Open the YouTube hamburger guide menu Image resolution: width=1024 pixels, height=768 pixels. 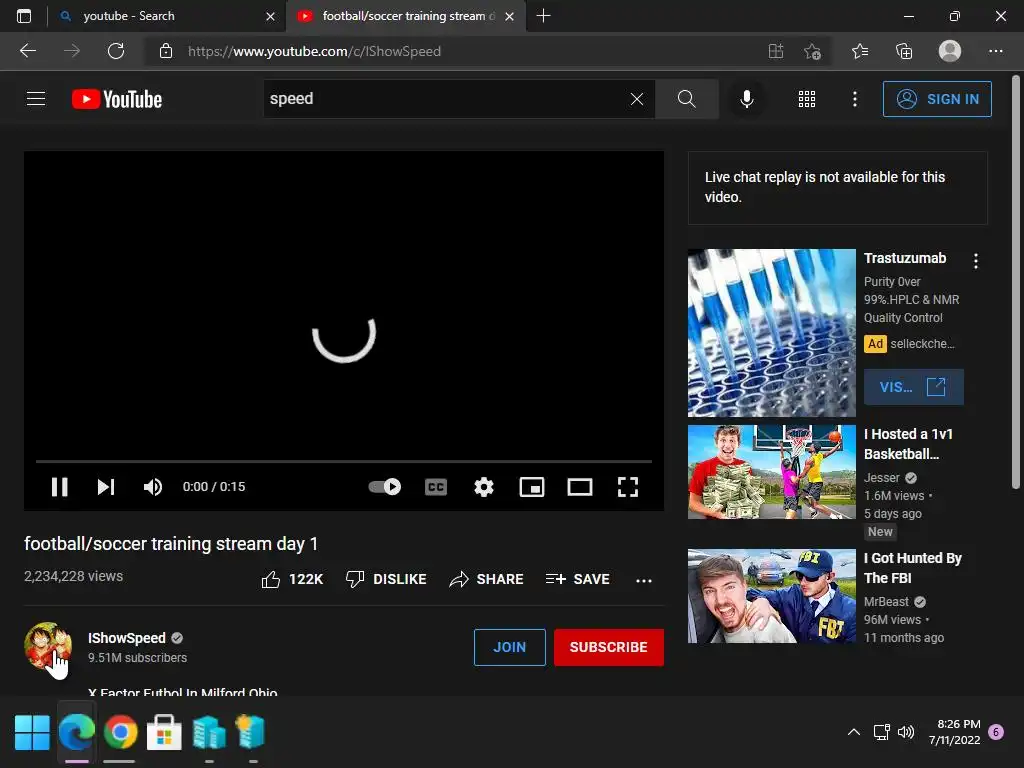(x=36, y=99)
